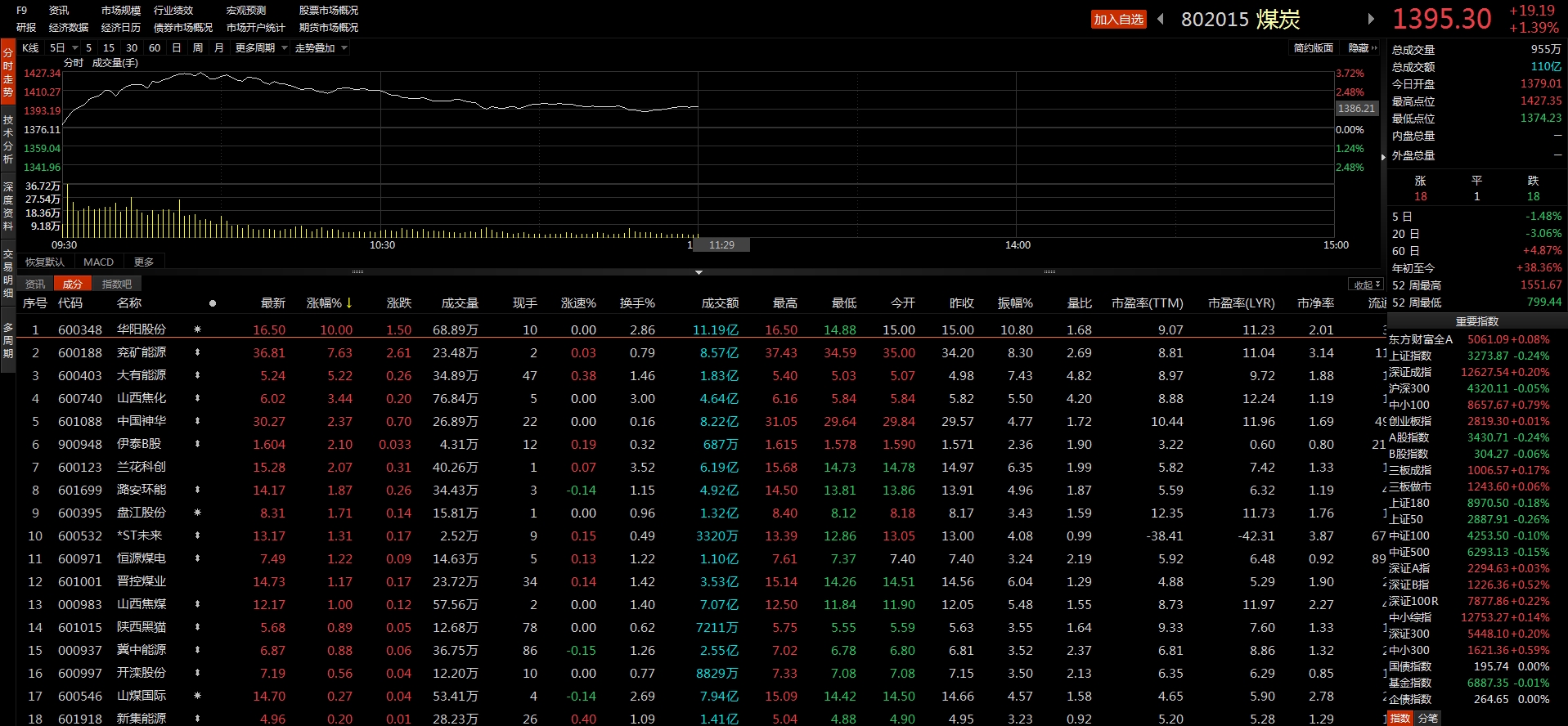Select the 5-minute period
This screenshot has height=726, width=1568.
click(89, 47)
